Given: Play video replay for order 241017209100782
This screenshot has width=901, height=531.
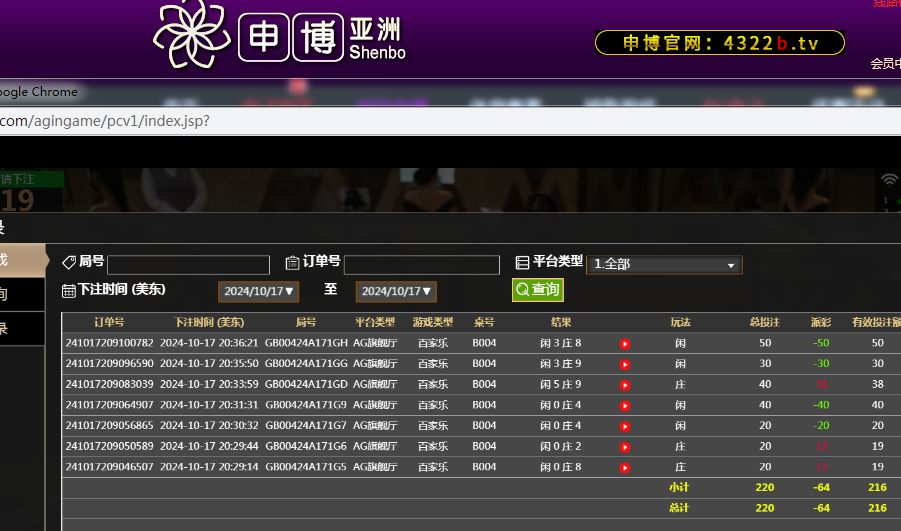Looking at the screenshot, I should pos(625,343).
